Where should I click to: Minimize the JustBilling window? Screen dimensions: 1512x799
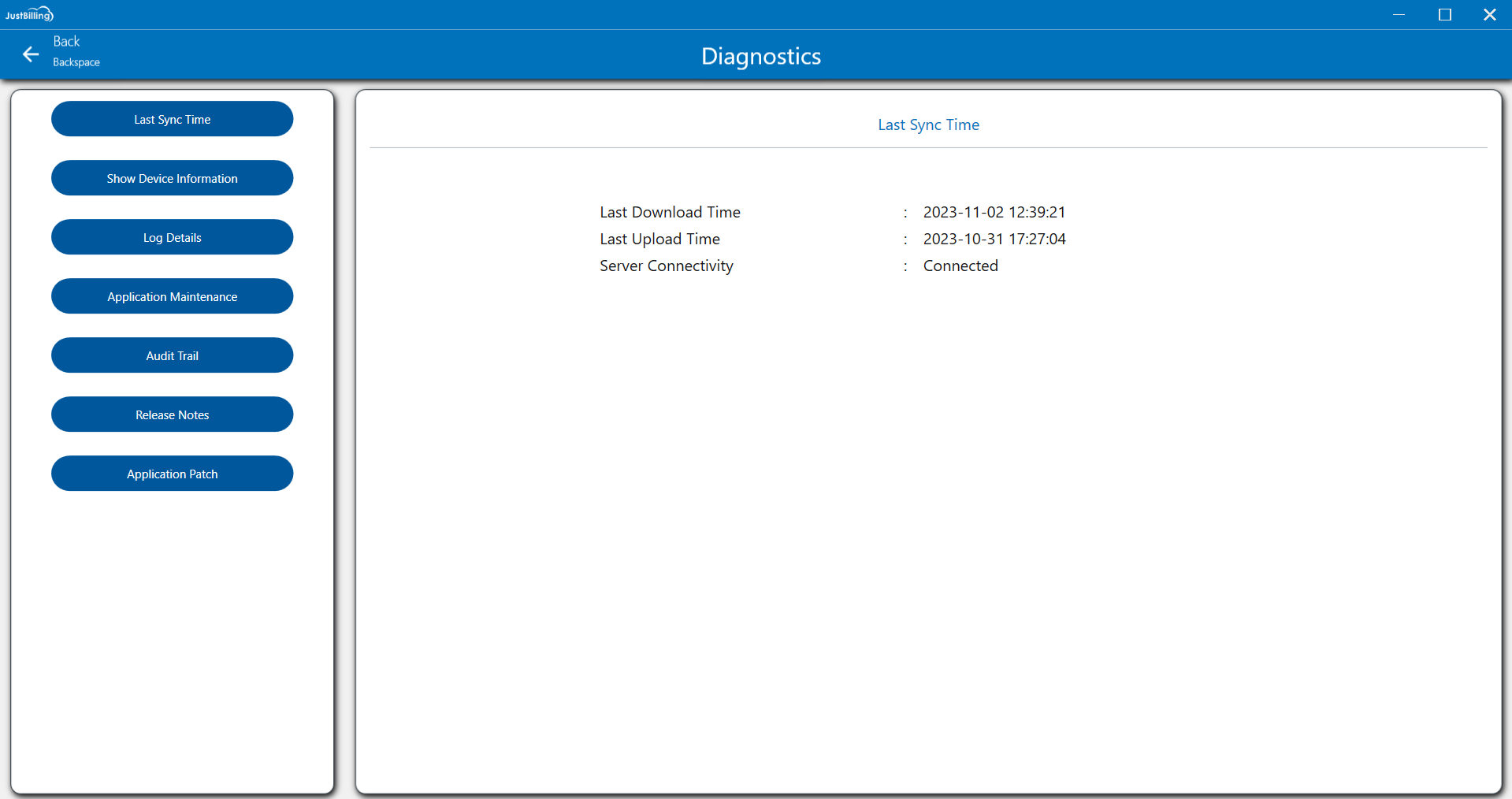1399,15
